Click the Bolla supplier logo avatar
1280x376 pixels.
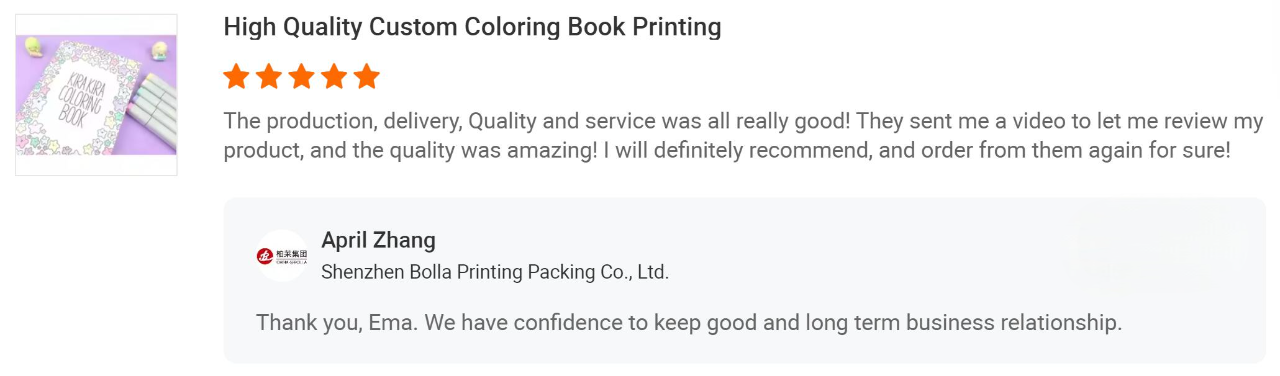[282, 256]
